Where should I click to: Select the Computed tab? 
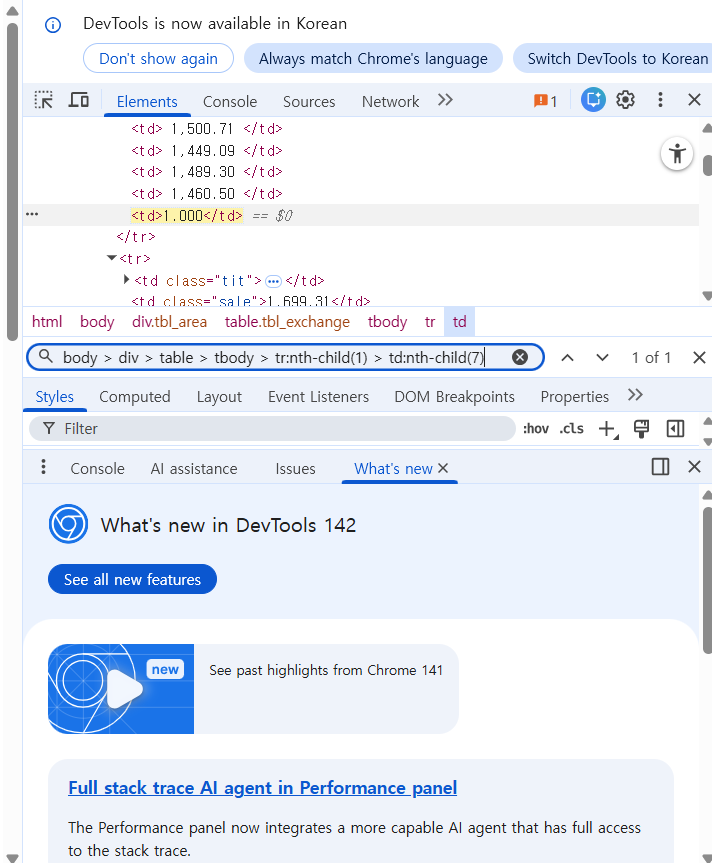(x=135, y=397)
